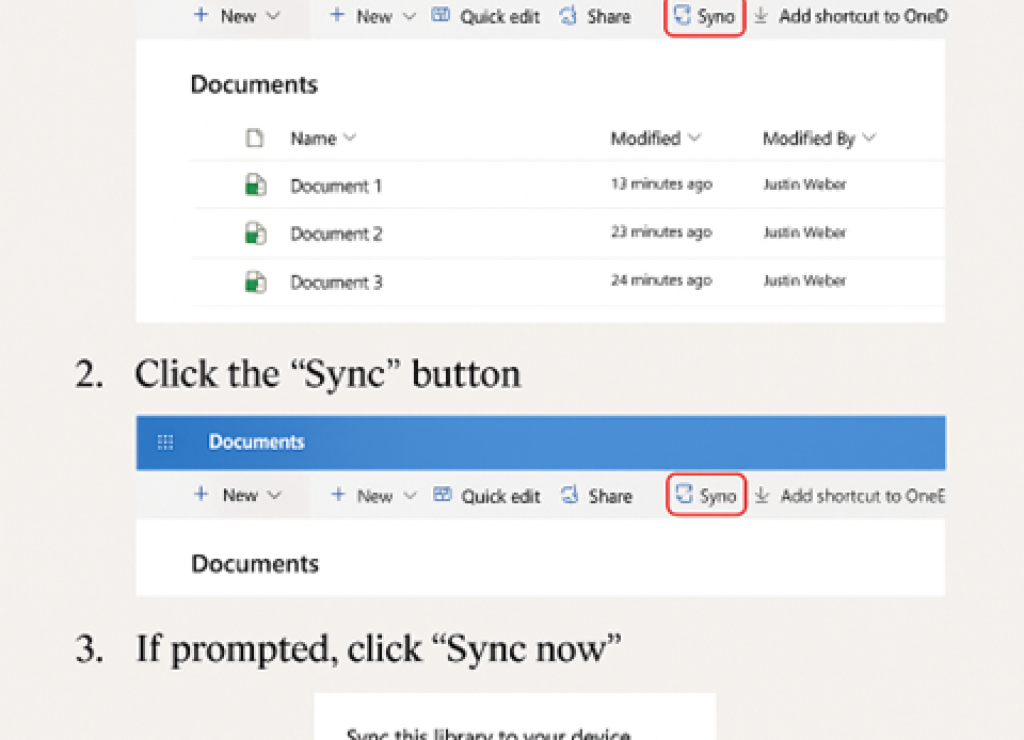1024x740 pixels.
Task: Select Document 3 in the library
Action: coord(336,281)
